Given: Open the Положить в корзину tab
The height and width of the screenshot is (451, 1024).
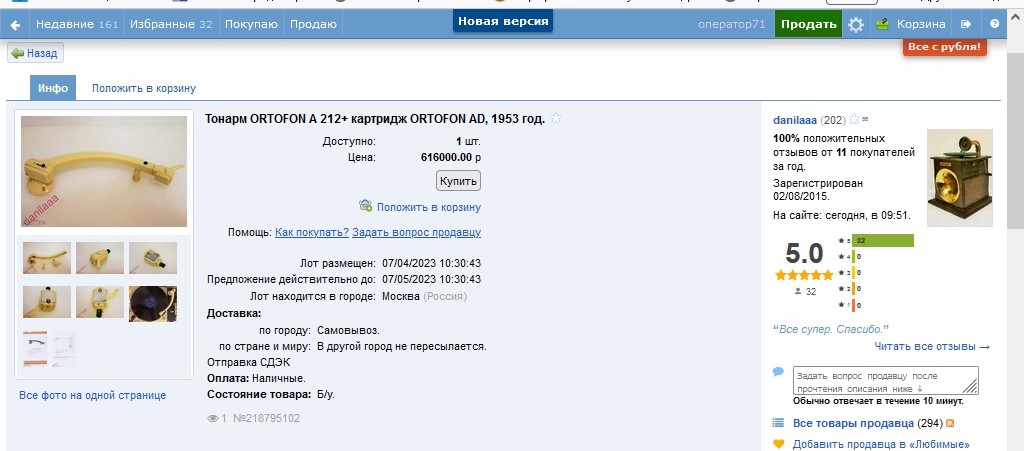Looking at the screenshot, I should tap(144, 88).
